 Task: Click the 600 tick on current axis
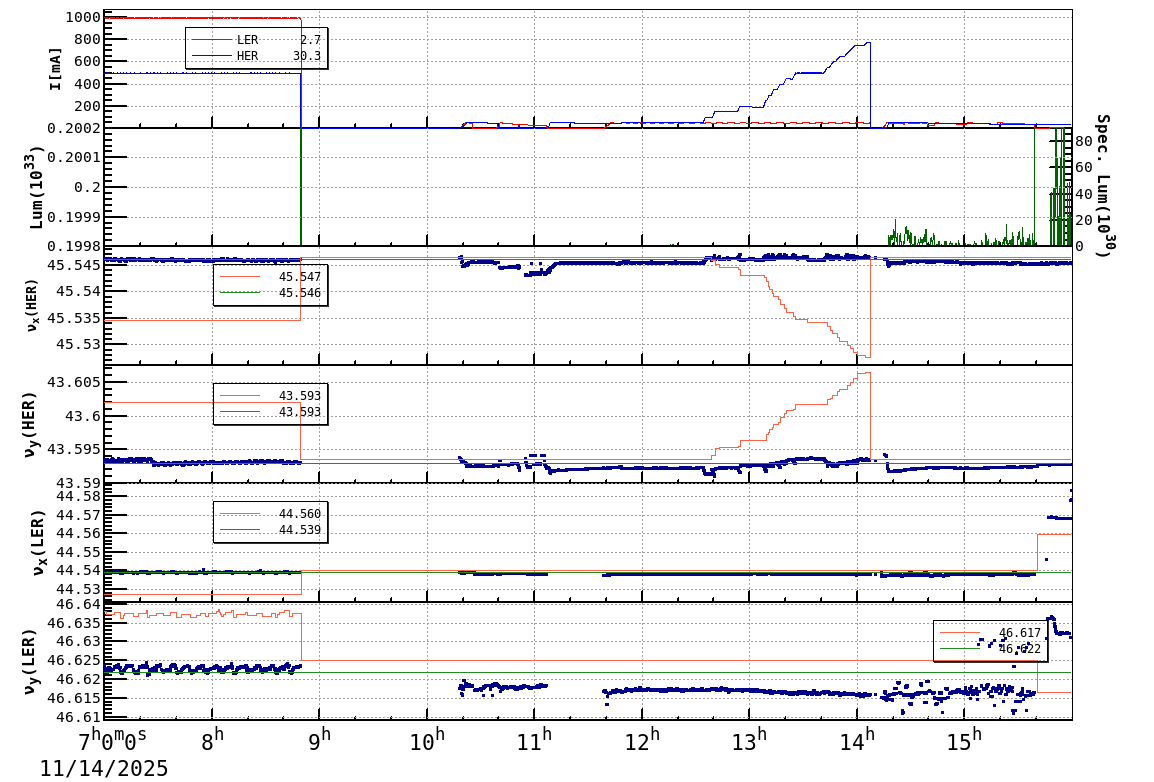(88, 62)
